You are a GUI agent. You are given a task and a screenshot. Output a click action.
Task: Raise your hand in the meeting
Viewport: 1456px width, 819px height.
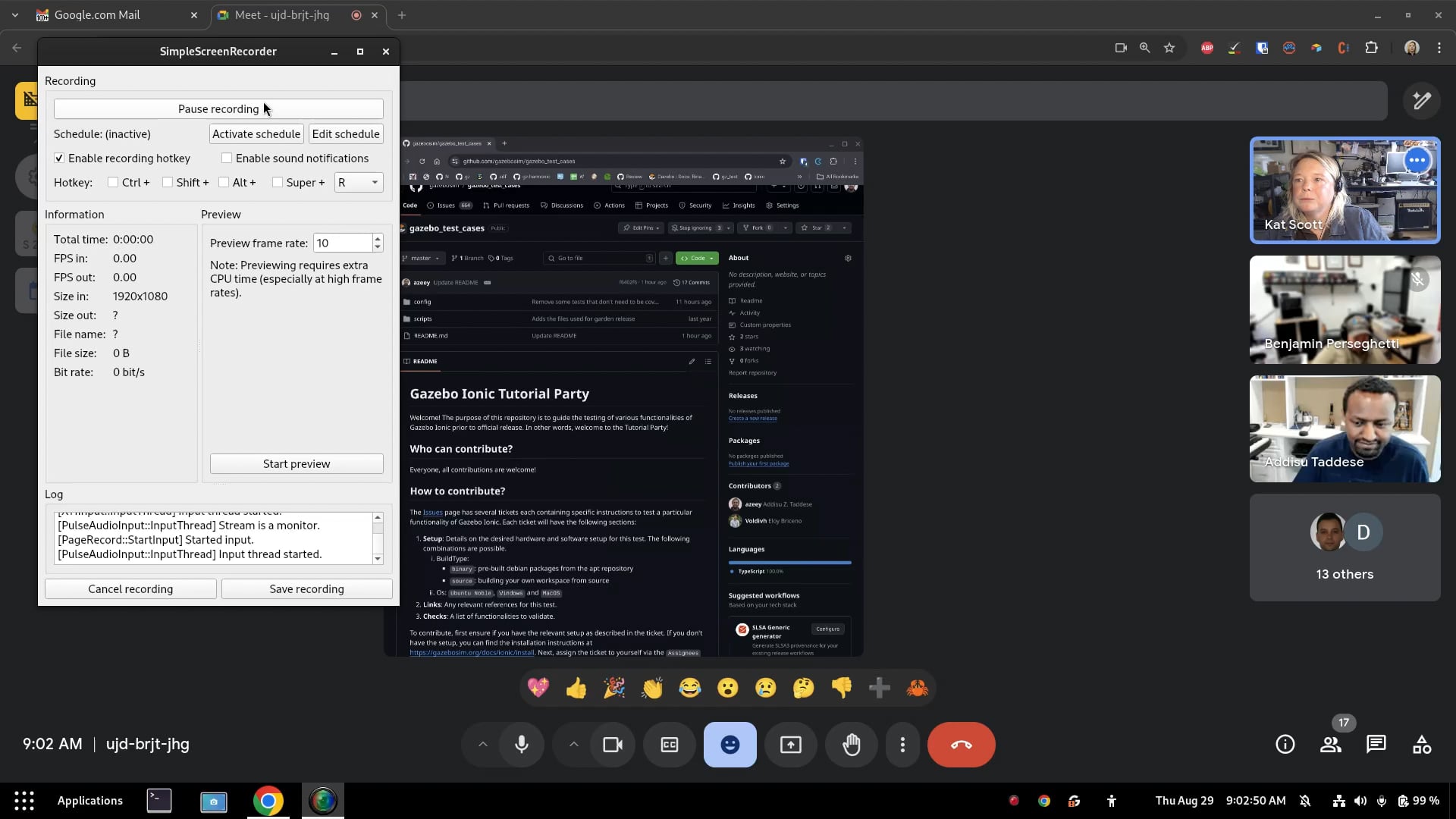(852, 745)
